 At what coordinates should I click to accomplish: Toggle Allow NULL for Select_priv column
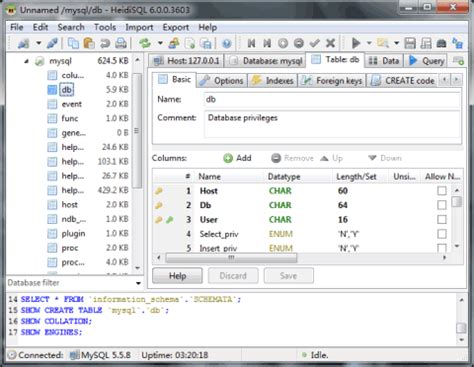coord(442,234)
